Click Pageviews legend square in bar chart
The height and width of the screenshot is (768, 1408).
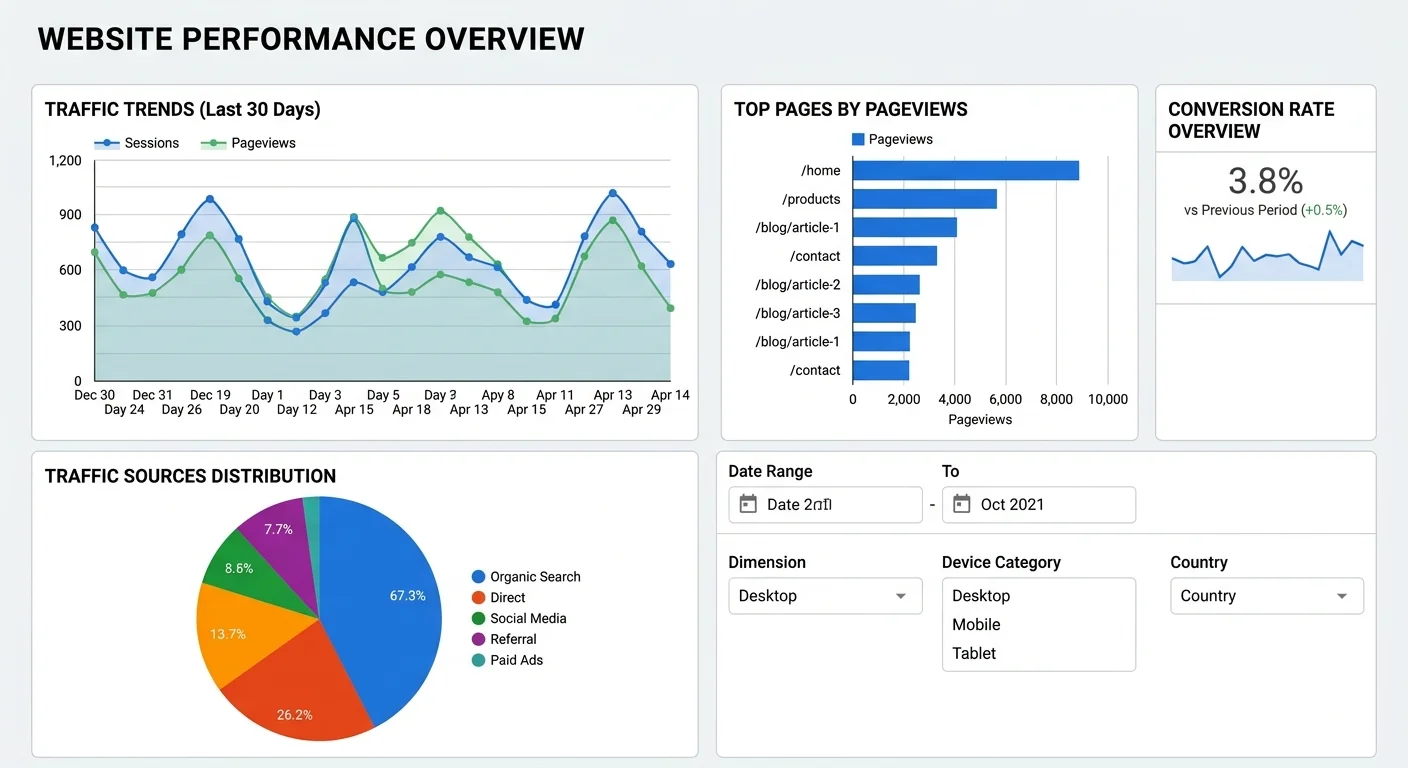[x=858, y=139]
